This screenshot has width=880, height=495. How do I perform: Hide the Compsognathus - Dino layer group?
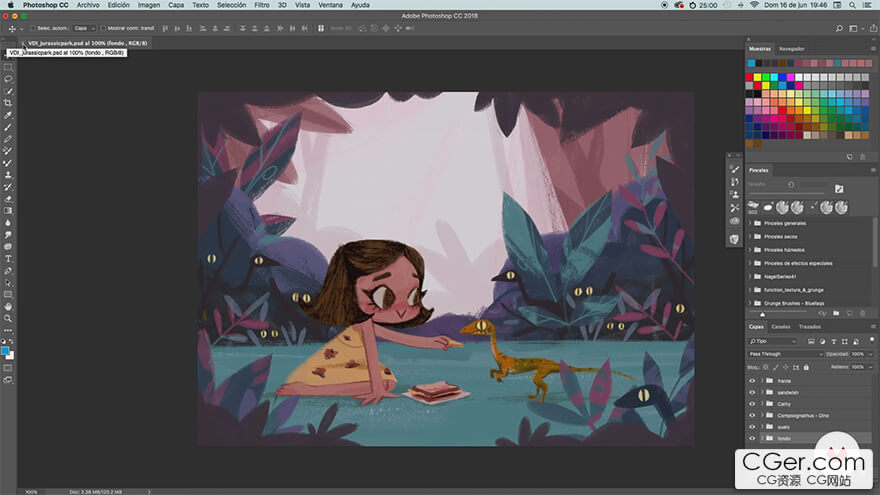click(x=752, y=415)
